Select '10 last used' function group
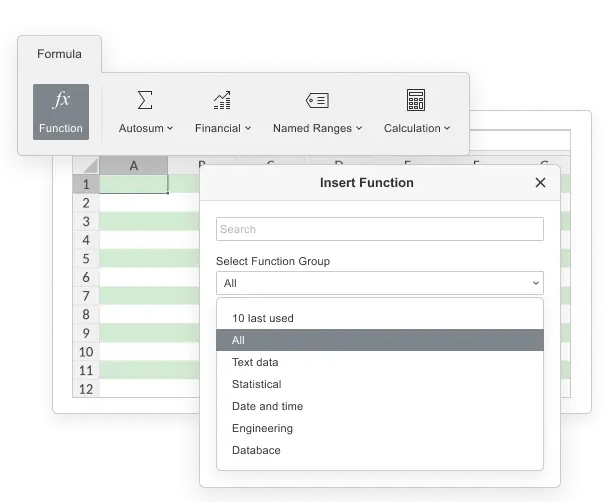The height and width of the screenshot is (502, 606). 263,318
